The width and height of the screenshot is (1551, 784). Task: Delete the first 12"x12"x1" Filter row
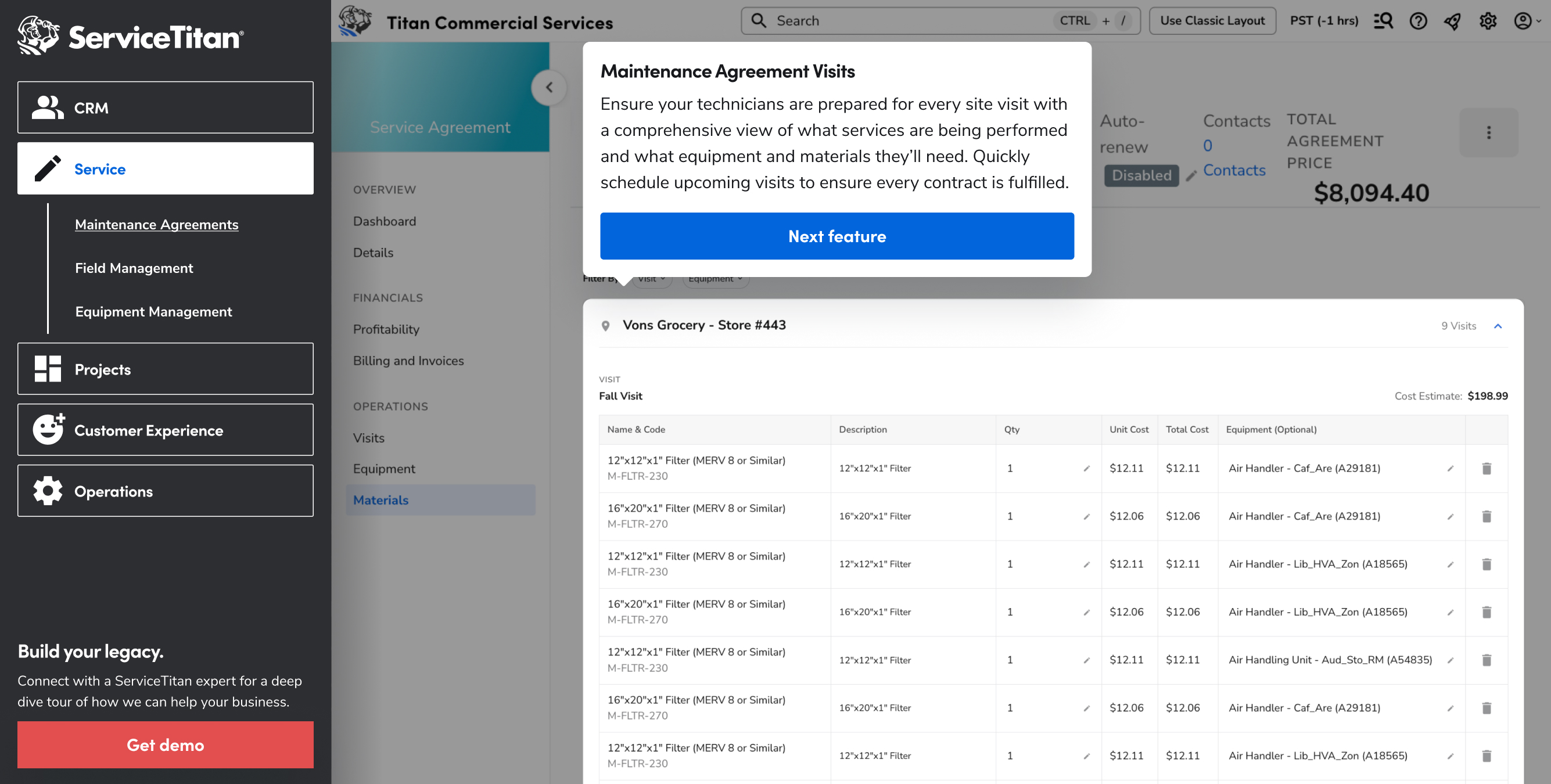[1486, 469]
